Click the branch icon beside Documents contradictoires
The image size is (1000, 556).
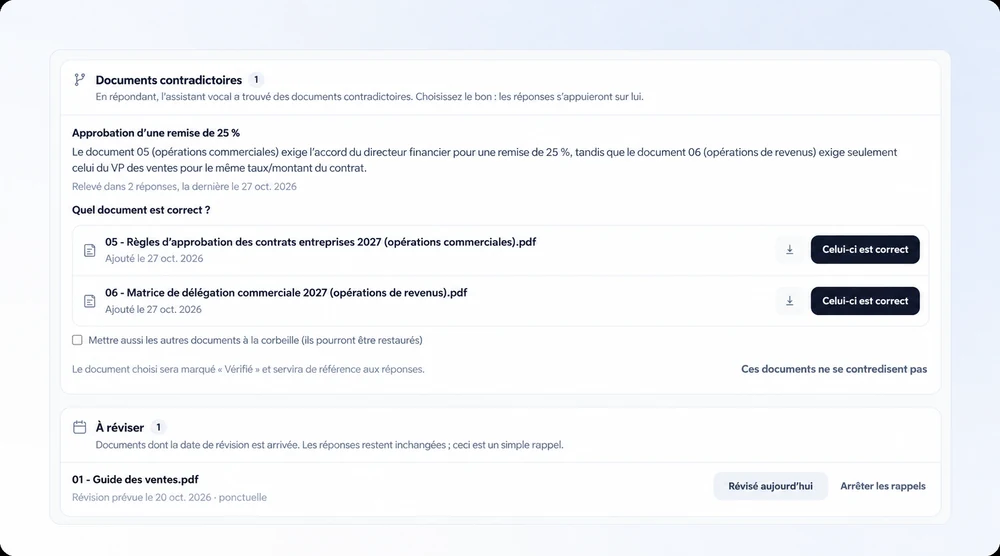[80, 79]
